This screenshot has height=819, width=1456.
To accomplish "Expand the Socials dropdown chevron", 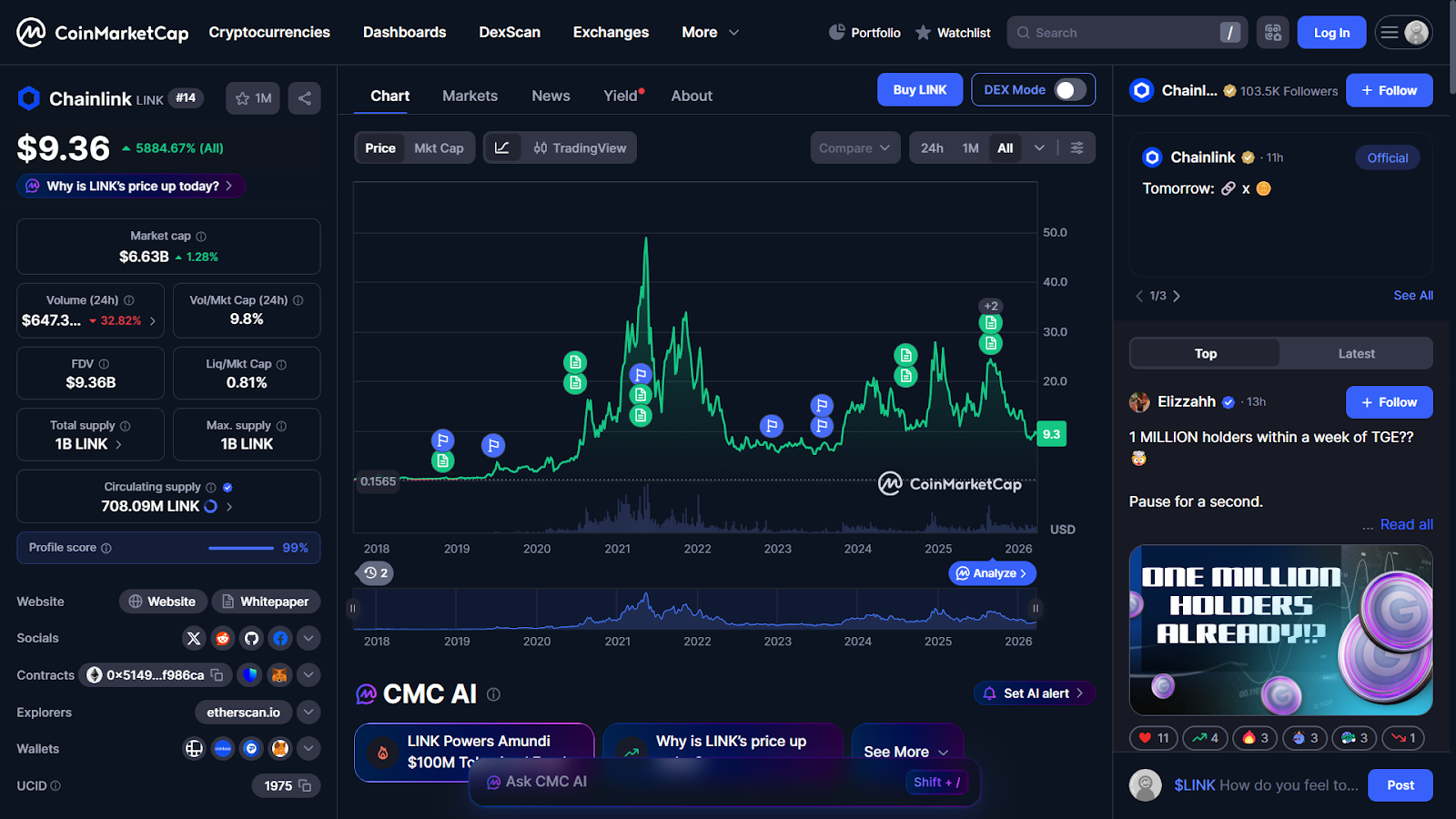I will (x=308, y=638).
